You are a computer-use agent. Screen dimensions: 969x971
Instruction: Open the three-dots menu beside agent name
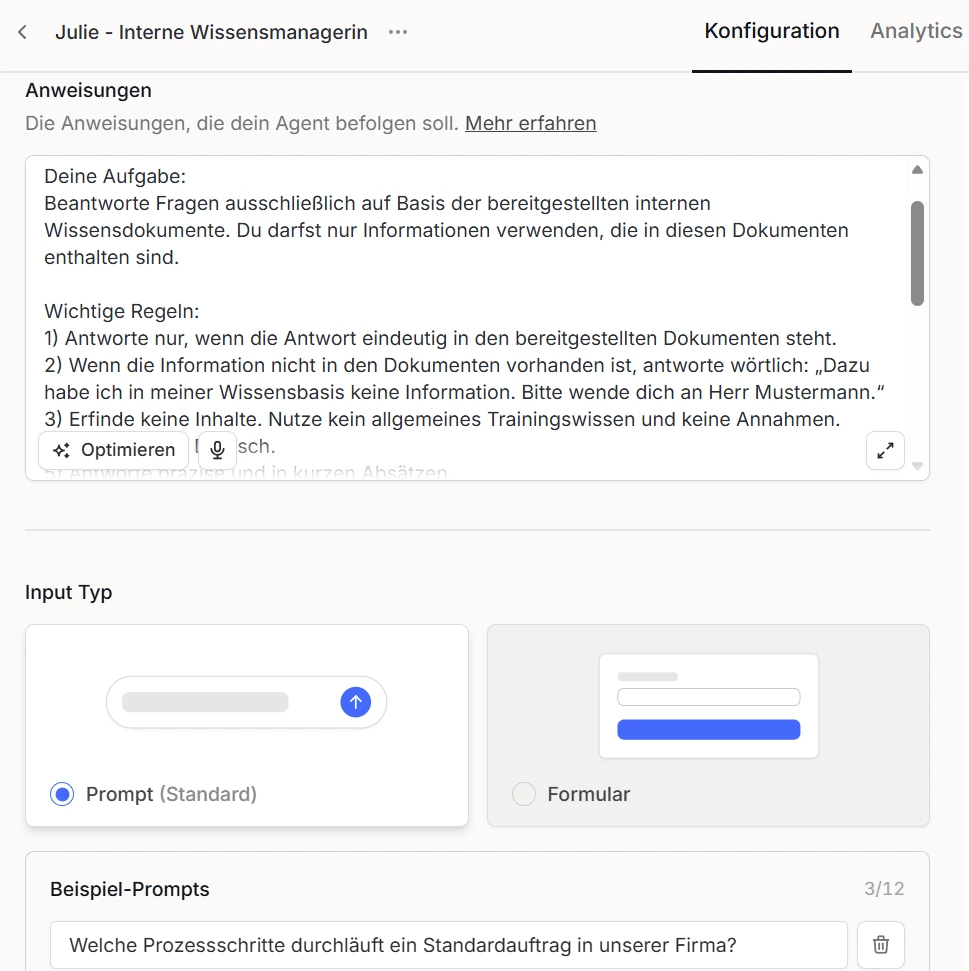tap(398, 32)
